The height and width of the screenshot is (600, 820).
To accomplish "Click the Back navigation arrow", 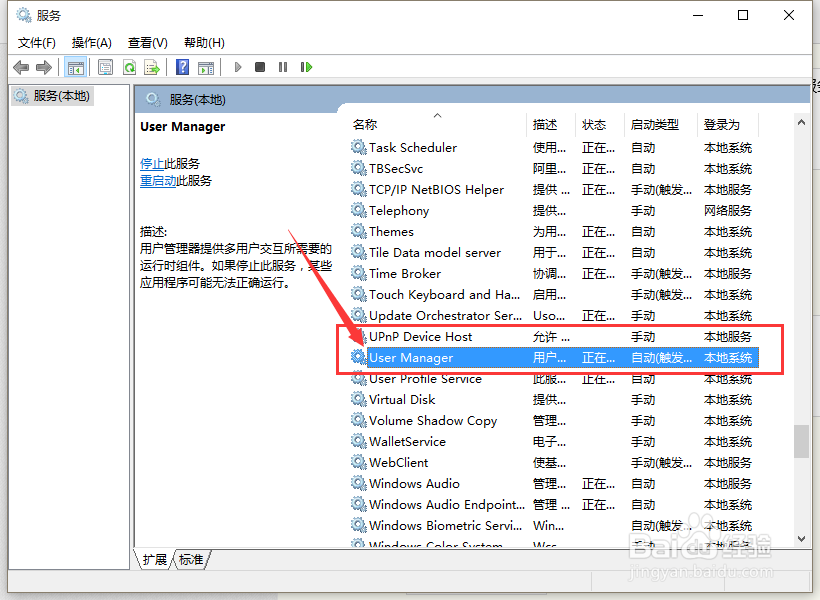I will pos(21,66).
